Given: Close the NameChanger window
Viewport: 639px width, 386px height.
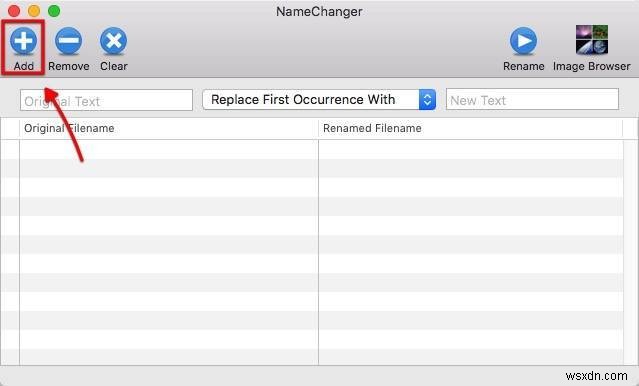Looking at the screenshot, I should [x=14, y=11].
